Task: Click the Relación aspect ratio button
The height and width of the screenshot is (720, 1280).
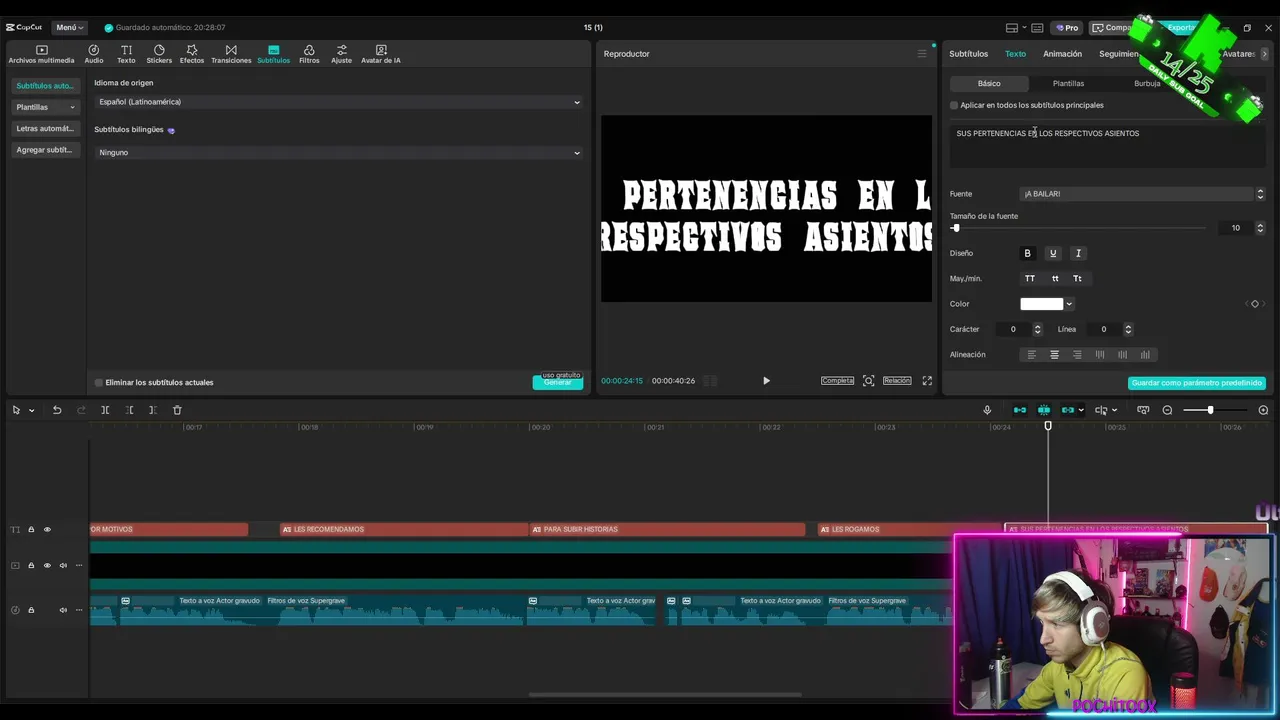Action: [897, 381]
